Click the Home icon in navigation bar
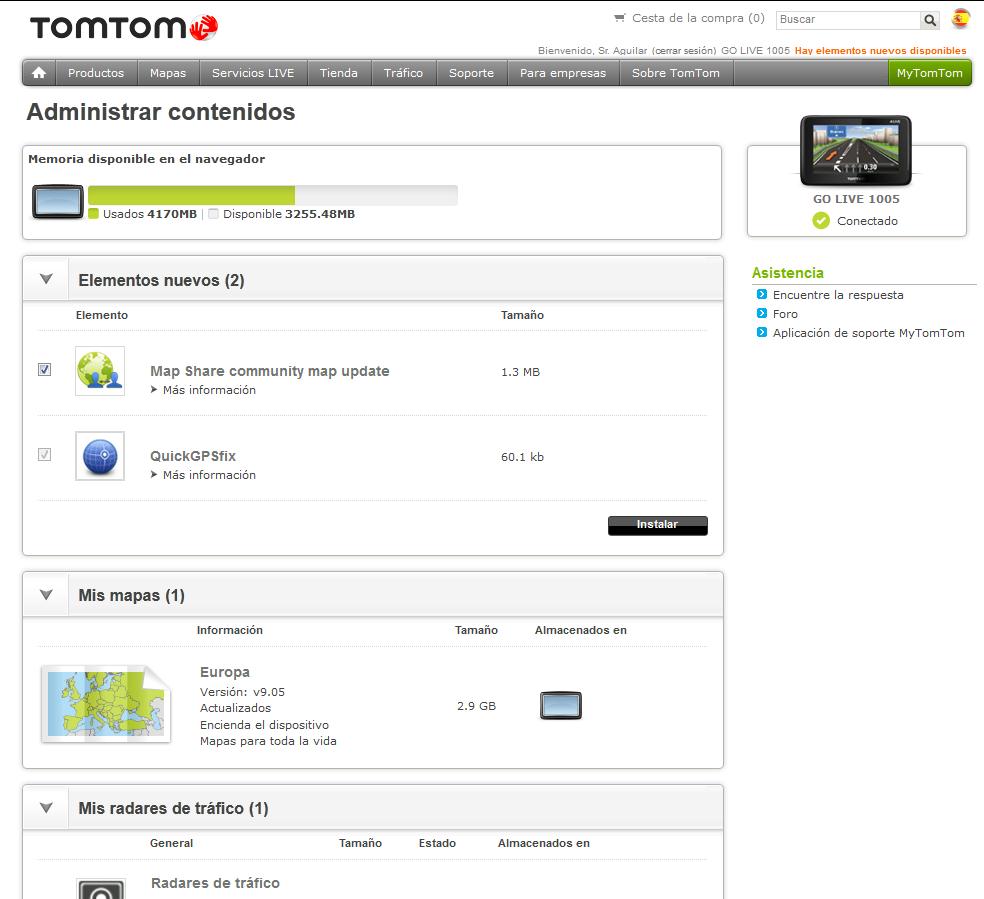The height and width of the screenshot is (899, 984). (39, 73)
